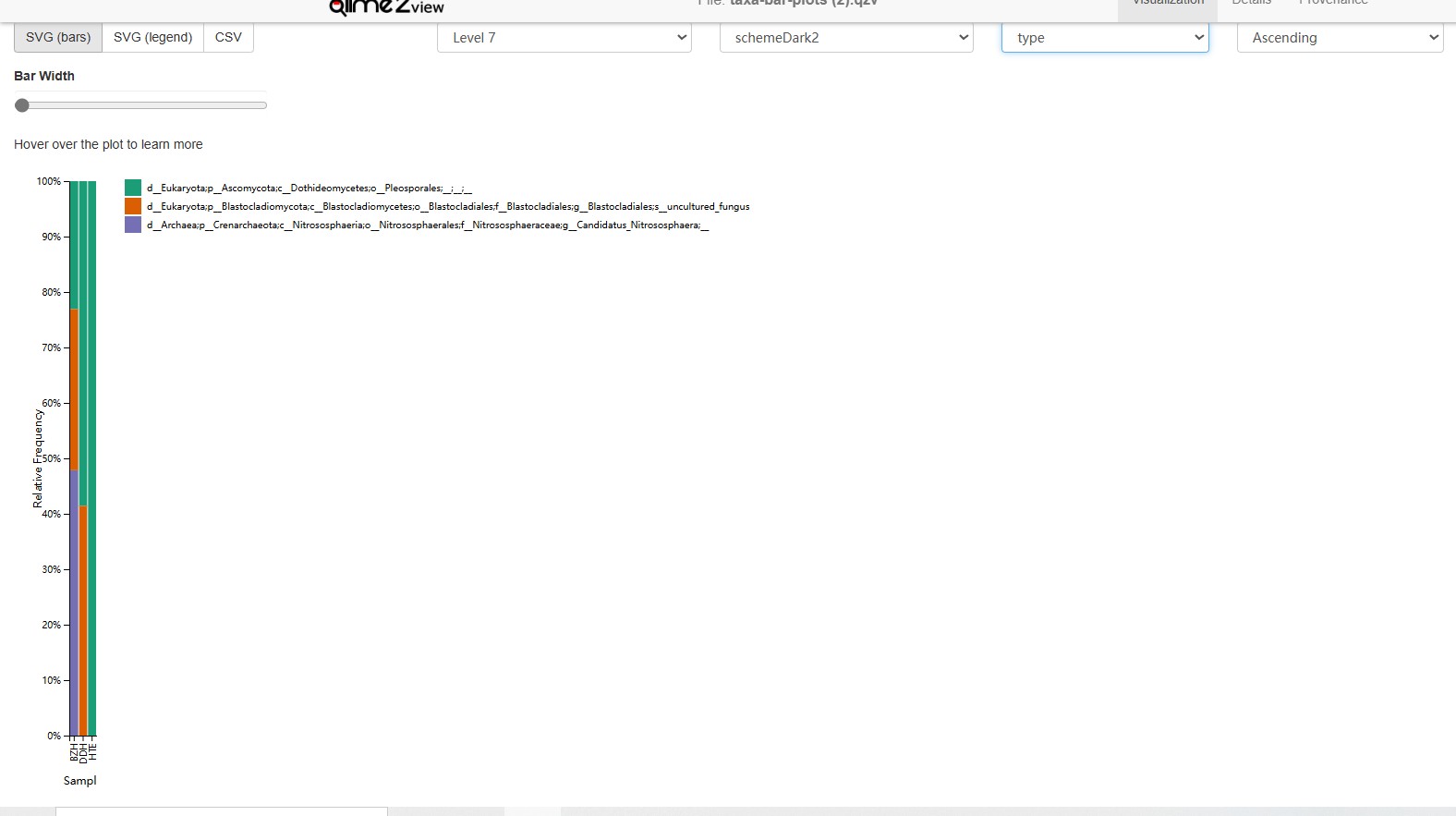Click the QIIME 2 View logo
Viewport: 1456px width, 816px height.
386,6
